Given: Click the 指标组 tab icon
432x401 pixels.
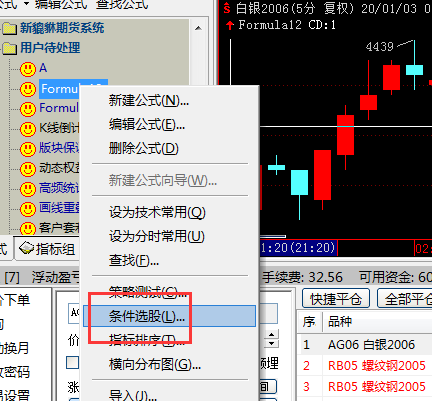Looking at the screenshot, I should pos(26,248).
